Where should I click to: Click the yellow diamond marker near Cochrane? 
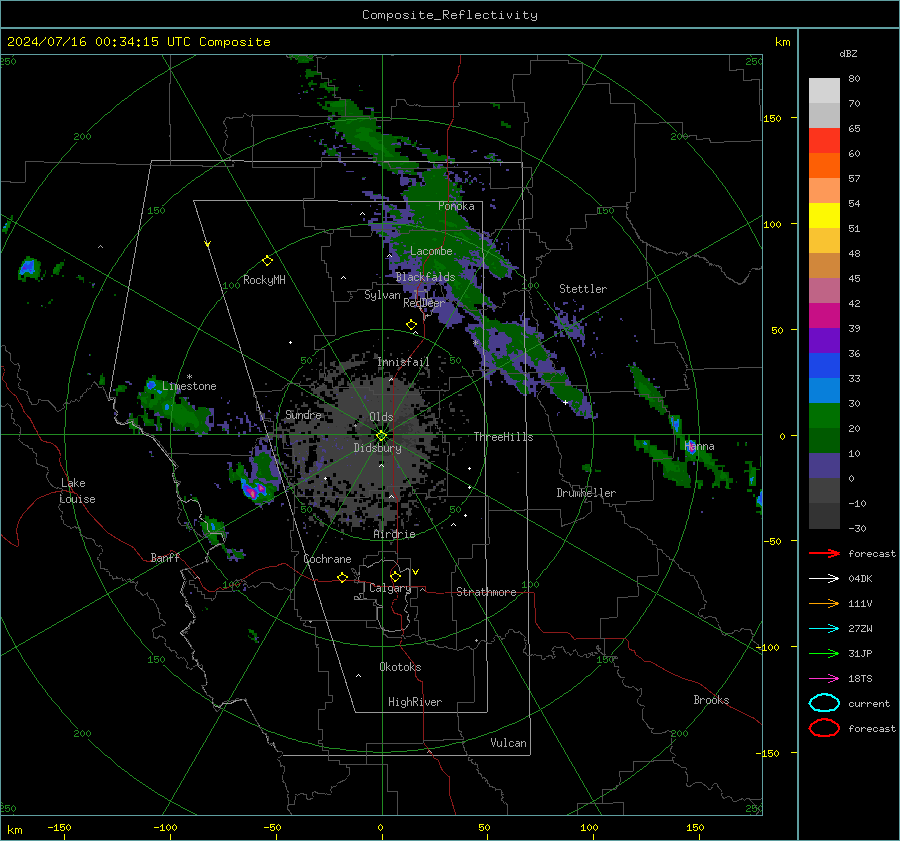[343, 577]
